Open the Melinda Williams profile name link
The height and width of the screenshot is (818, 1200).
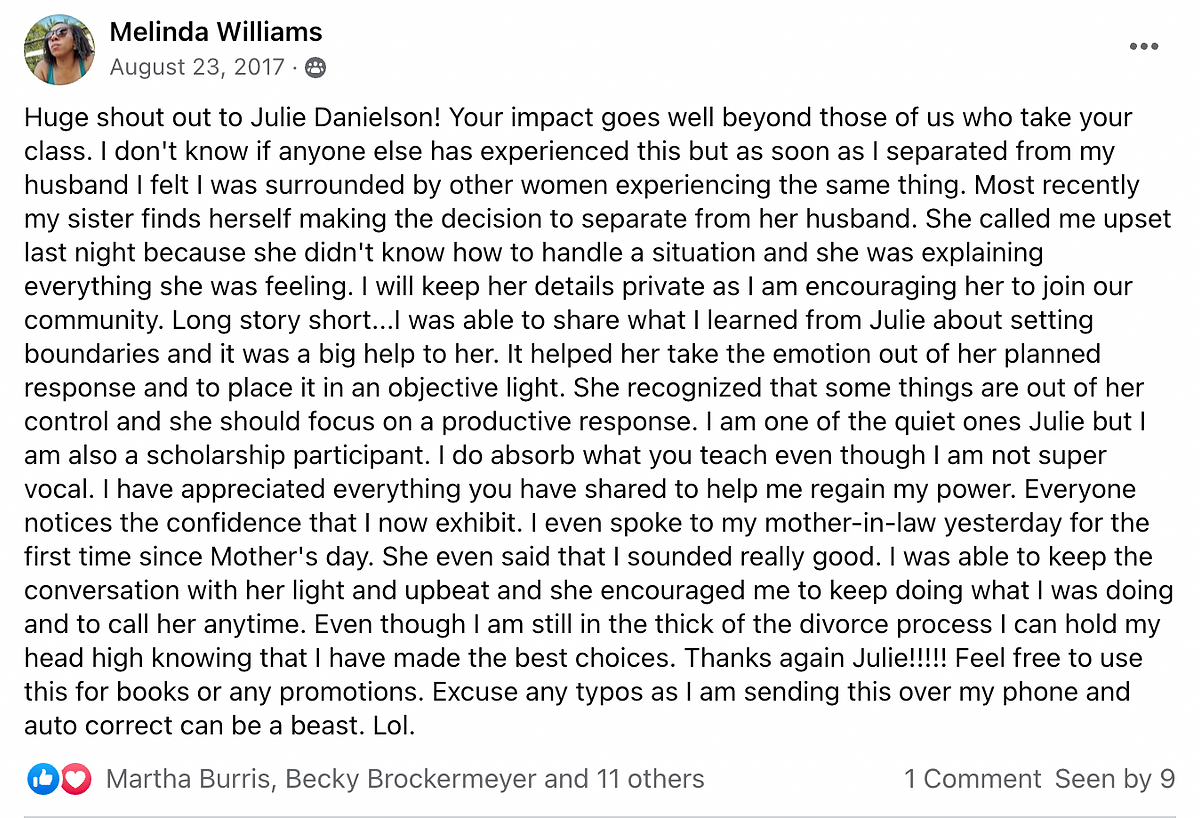216,32
